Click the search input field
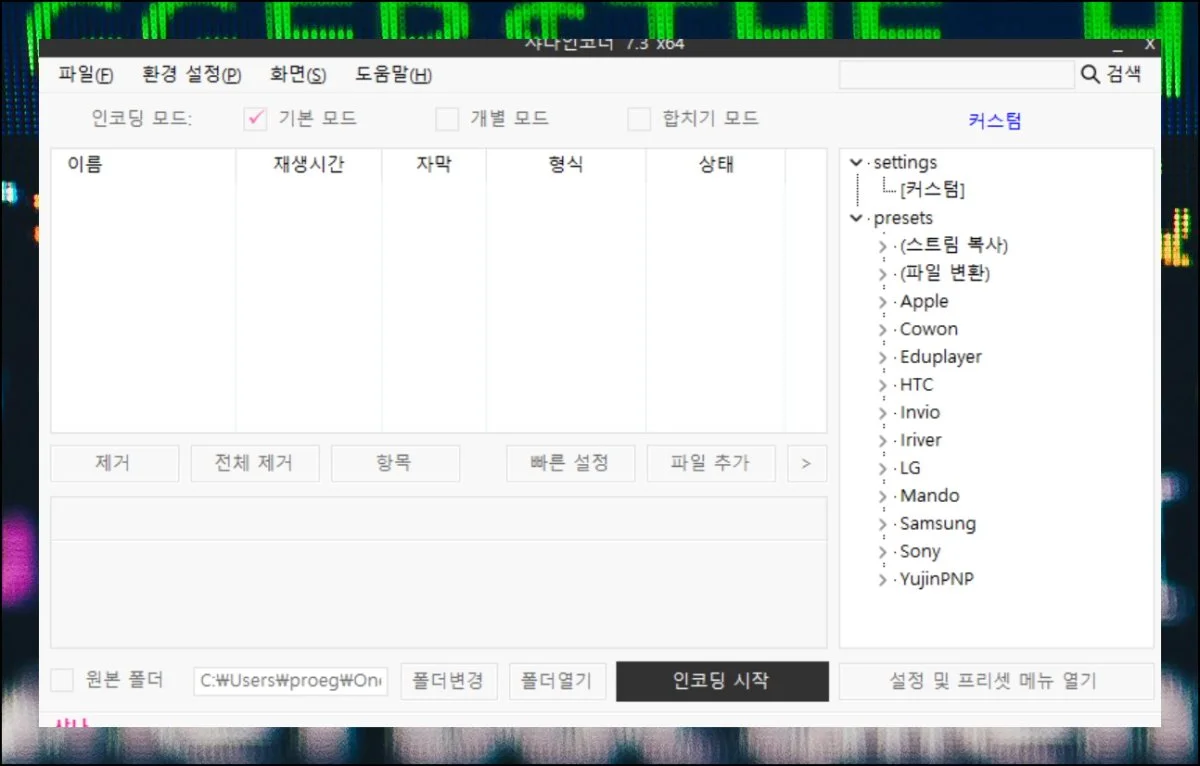1200x766 pixels. tap(956, 75)
